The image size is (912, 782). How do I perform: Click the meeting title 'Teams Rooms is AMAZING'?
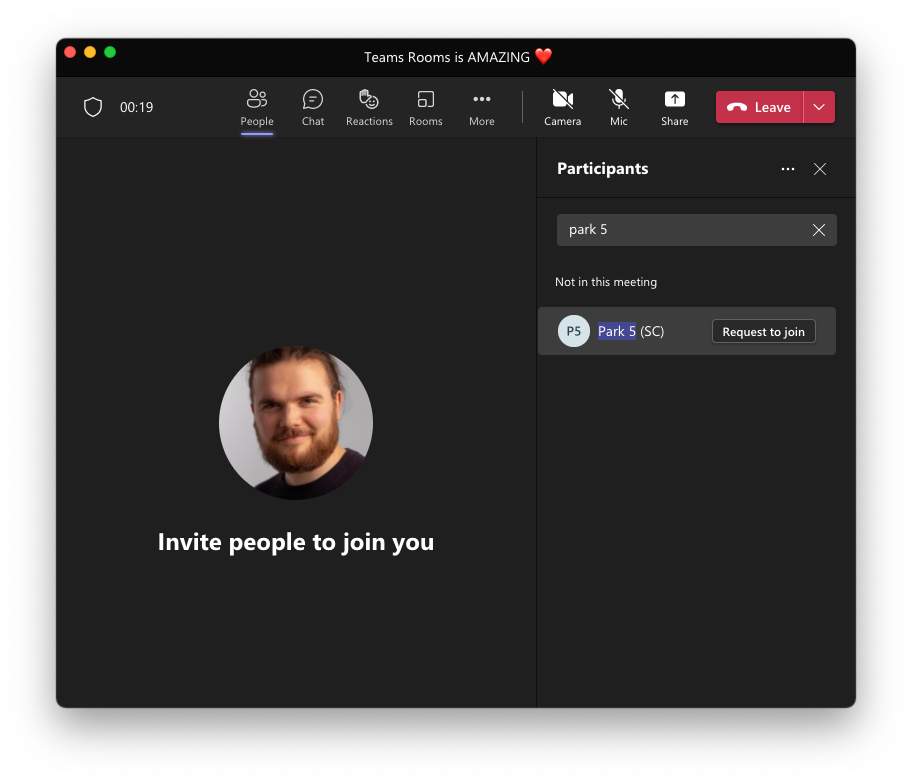tap(447, 57)
